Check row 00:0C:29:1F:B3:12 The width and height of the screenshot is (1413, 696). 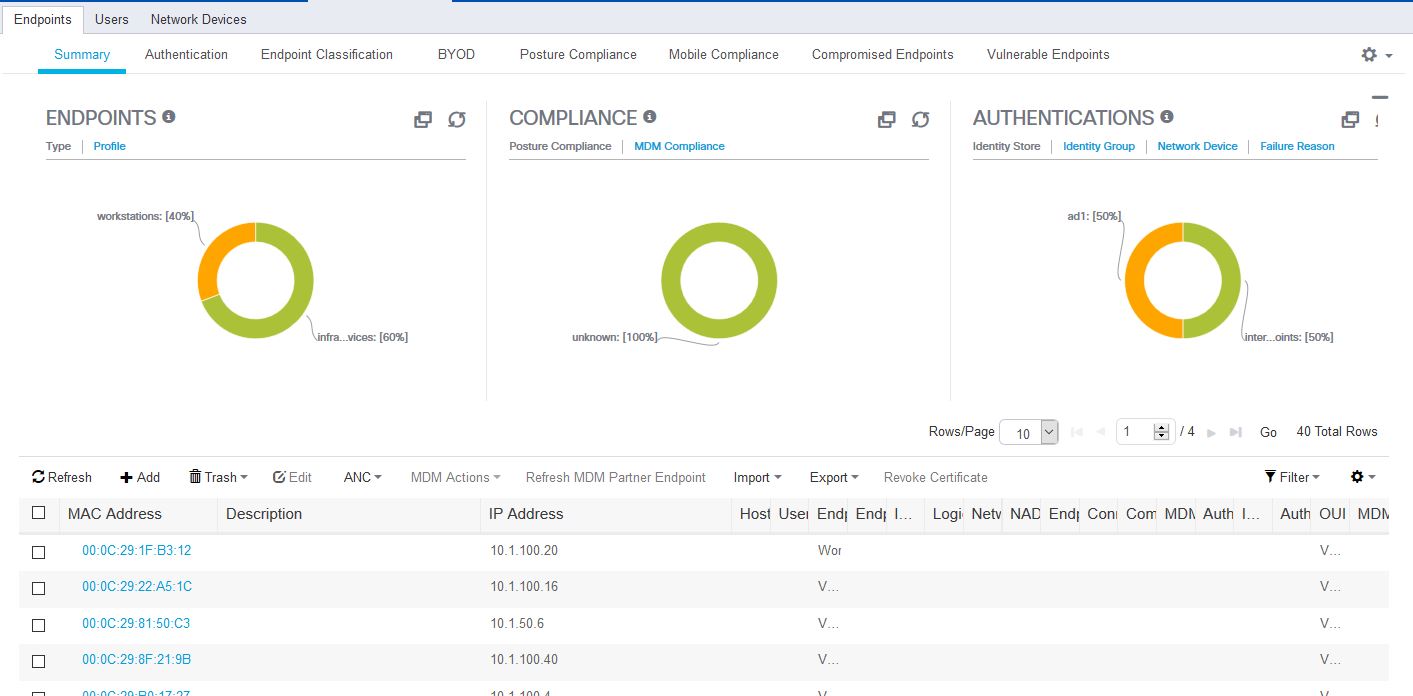point(39,552)
